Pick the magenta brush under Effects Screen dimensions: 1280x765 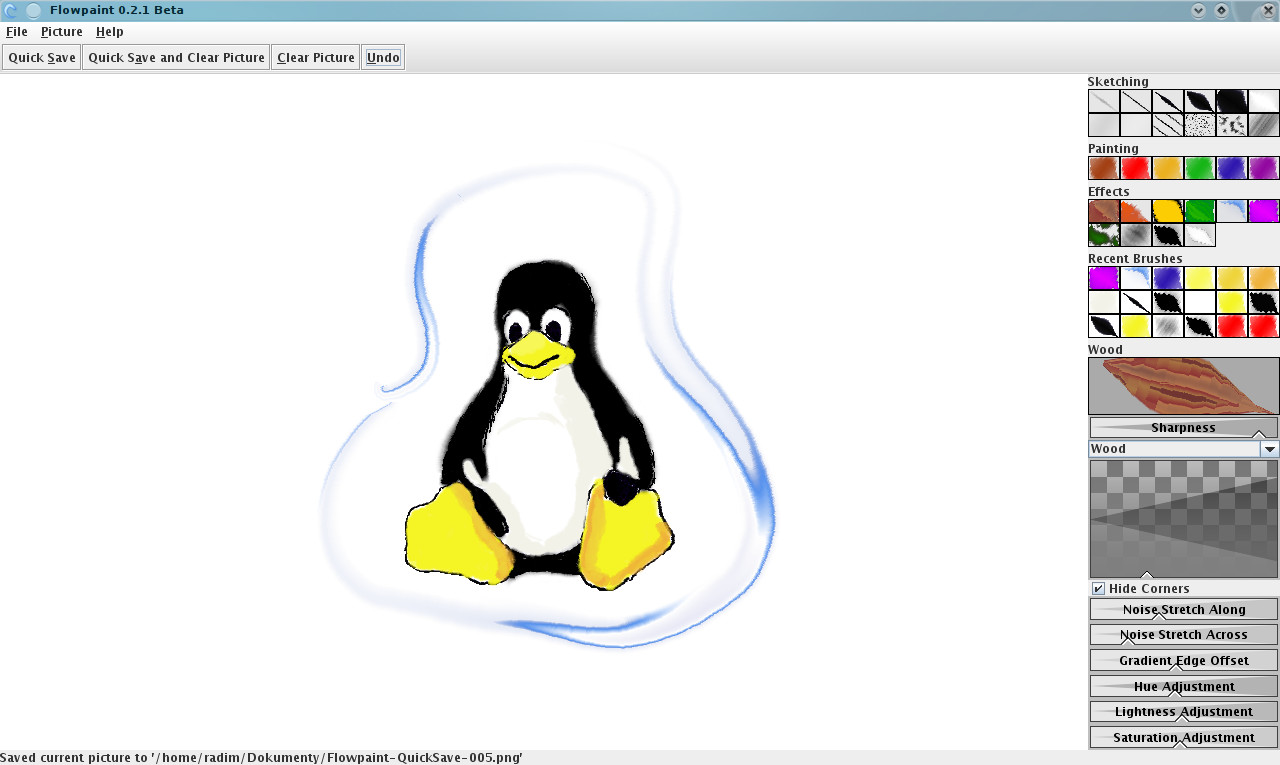pyautogui.click(x=1264, y=211)
